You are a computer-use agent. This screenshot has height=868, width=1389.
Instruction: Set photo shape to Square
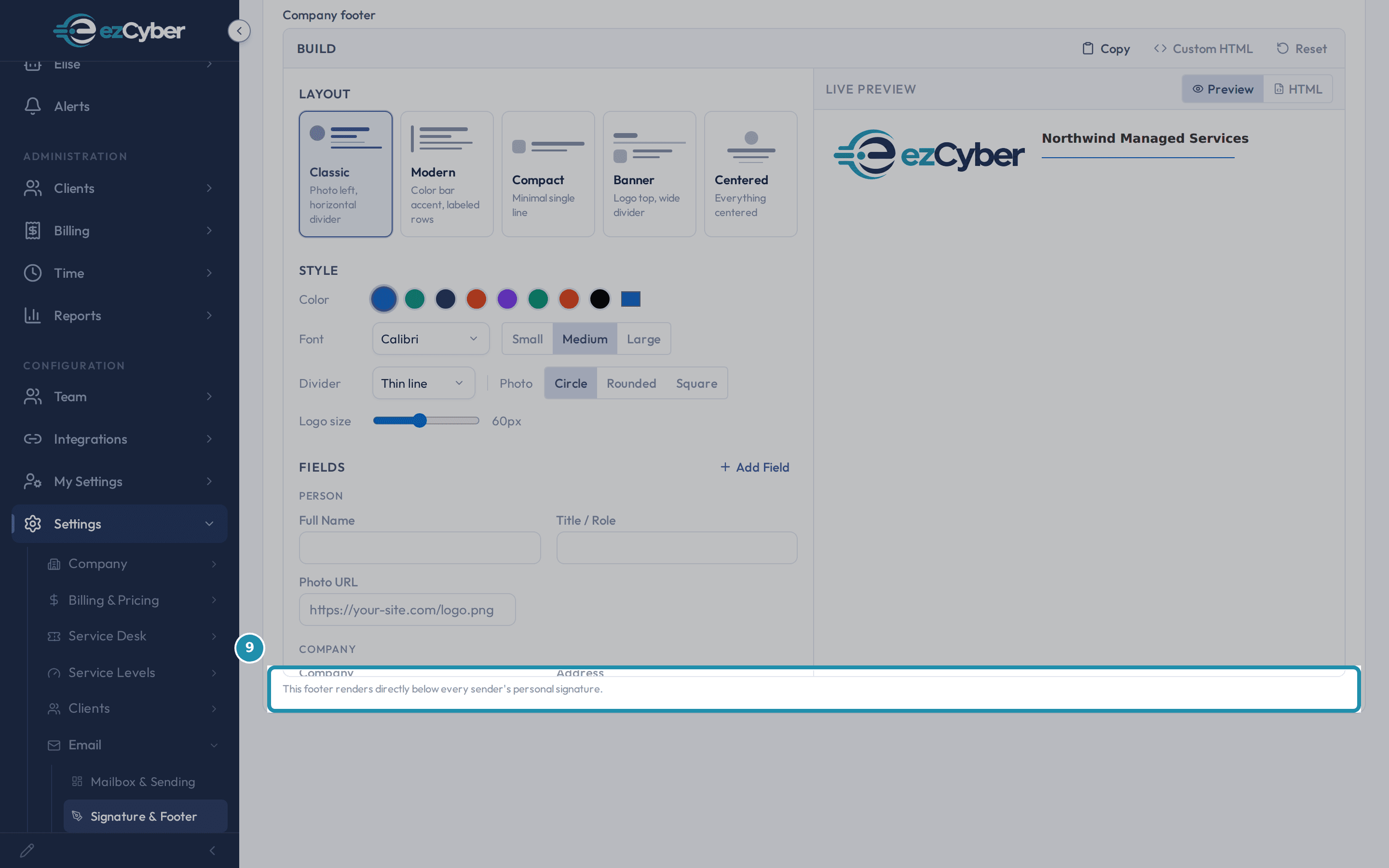(696, 383)
